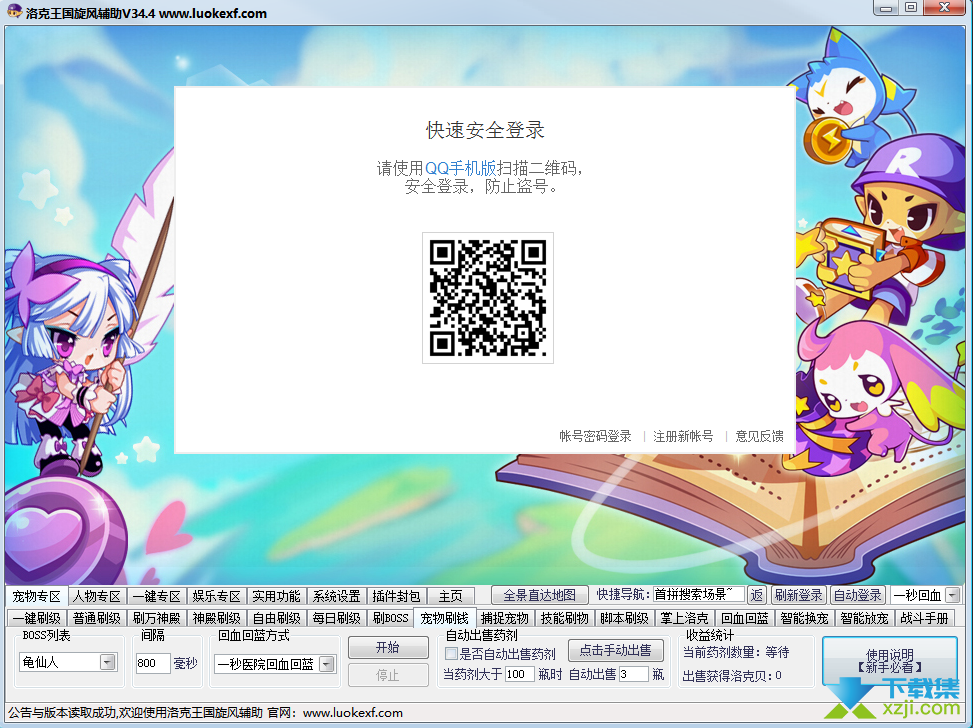Image resolution: width=973 pixels, height=728 pixels.
Task: Open the 系统设置 tab
Action: point(337,596)
